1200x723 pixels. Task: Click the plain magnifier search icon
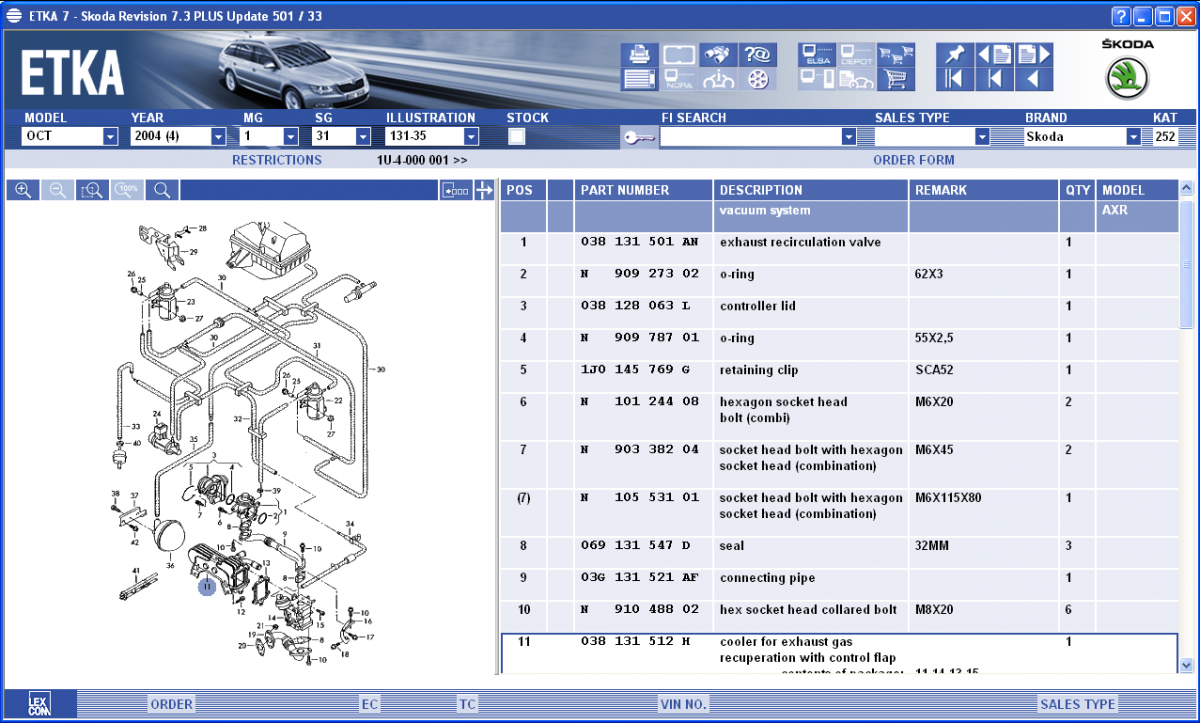click(x=161, y=190)
